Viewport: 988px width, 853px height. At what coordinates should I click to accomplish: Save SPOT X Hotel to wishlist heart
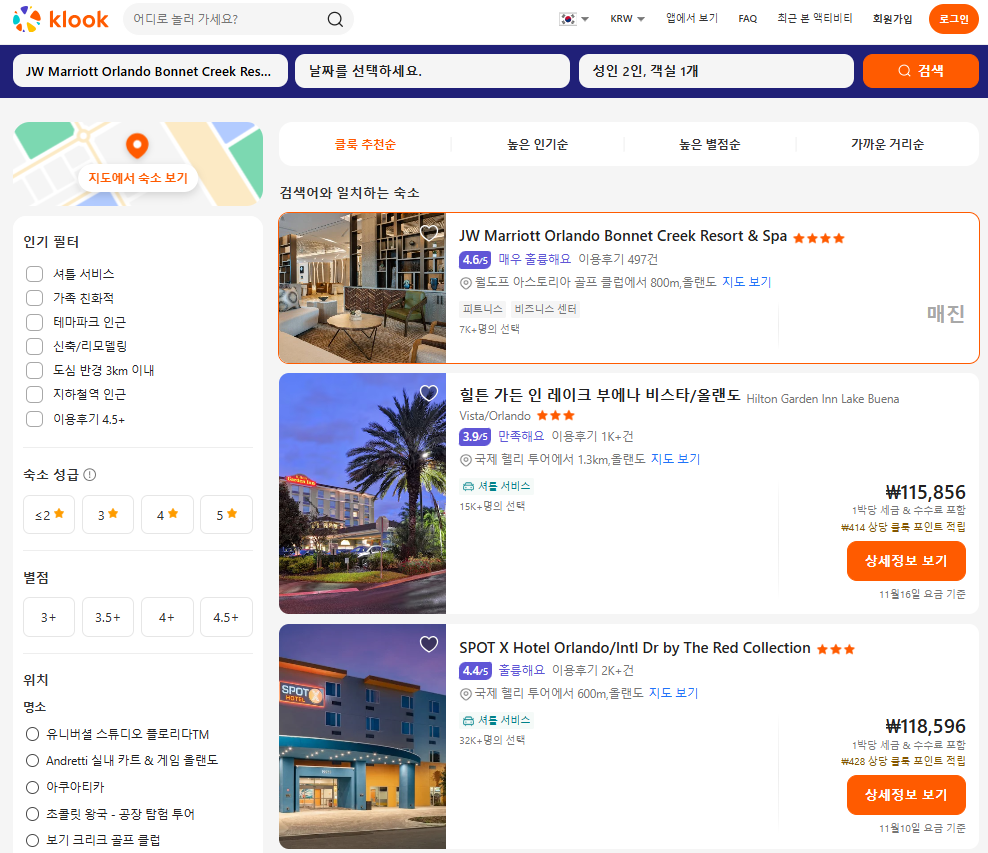click(x=428, y=644)
